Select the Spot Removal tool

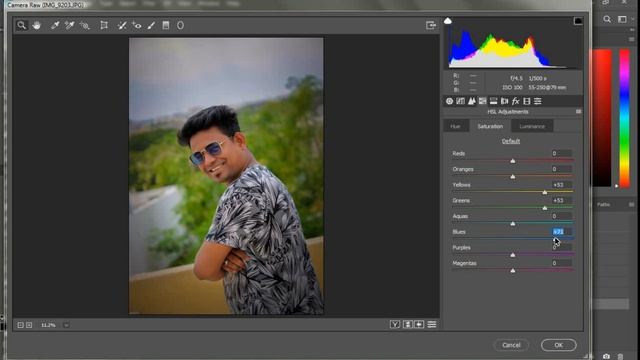(122, 25)
